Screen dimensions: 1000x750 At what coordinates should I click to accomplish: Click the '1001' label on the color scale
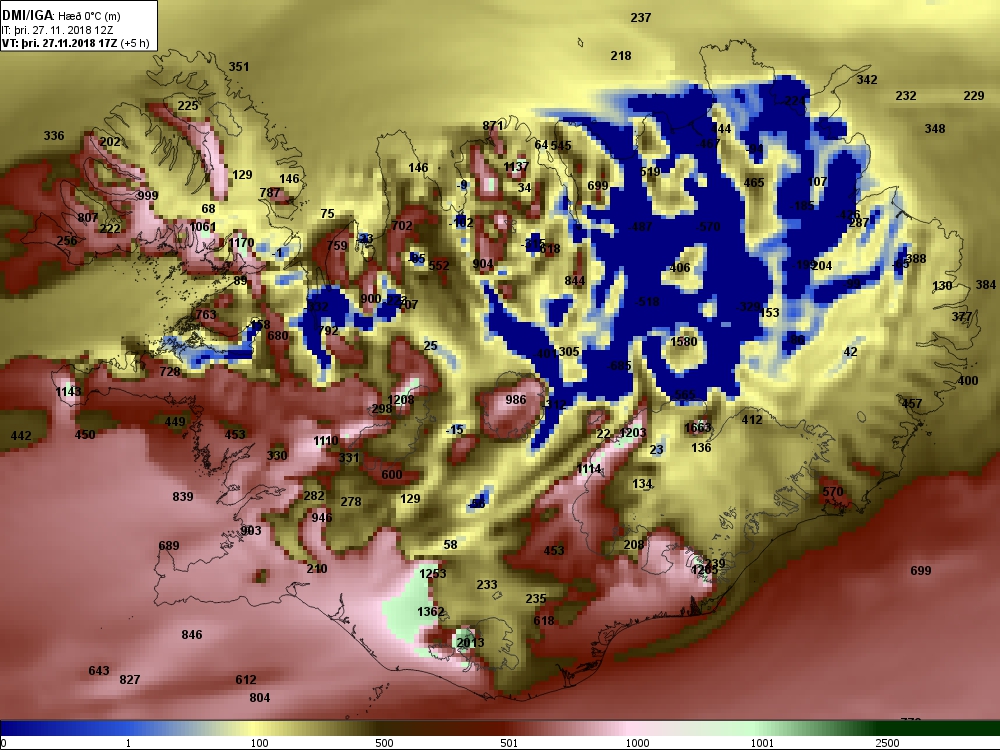(x=762, y=743)
